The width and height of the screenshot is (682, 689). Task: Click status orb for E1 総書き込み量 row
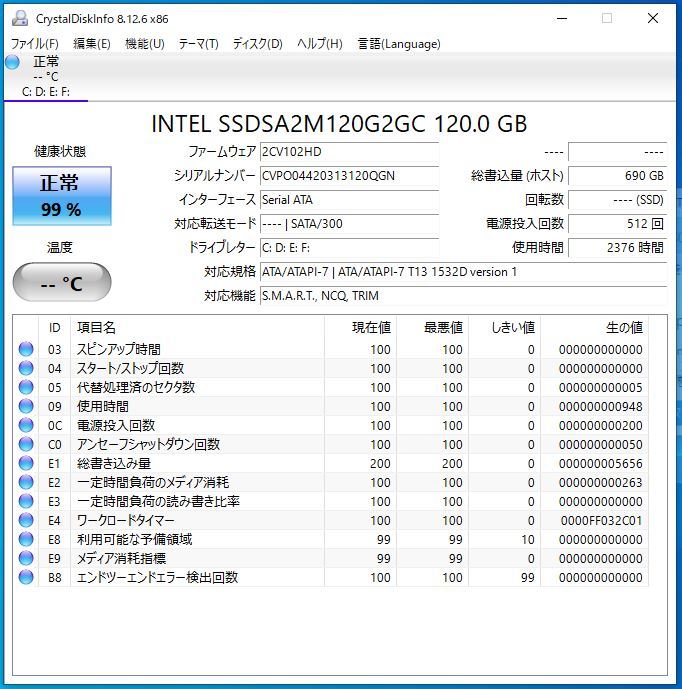click(x=26, y=463)
